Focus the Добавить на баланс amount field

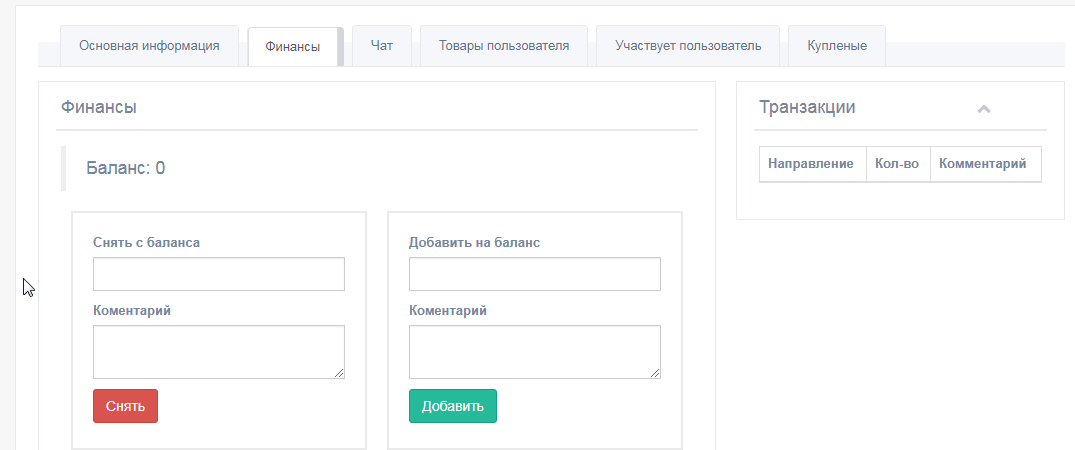point(535,274)
